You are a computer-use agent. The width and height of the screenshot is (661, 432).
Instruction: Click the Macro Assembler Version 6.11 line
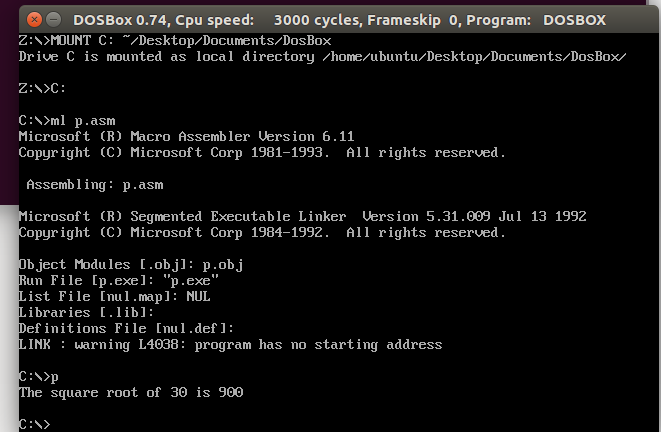[186, 136]
